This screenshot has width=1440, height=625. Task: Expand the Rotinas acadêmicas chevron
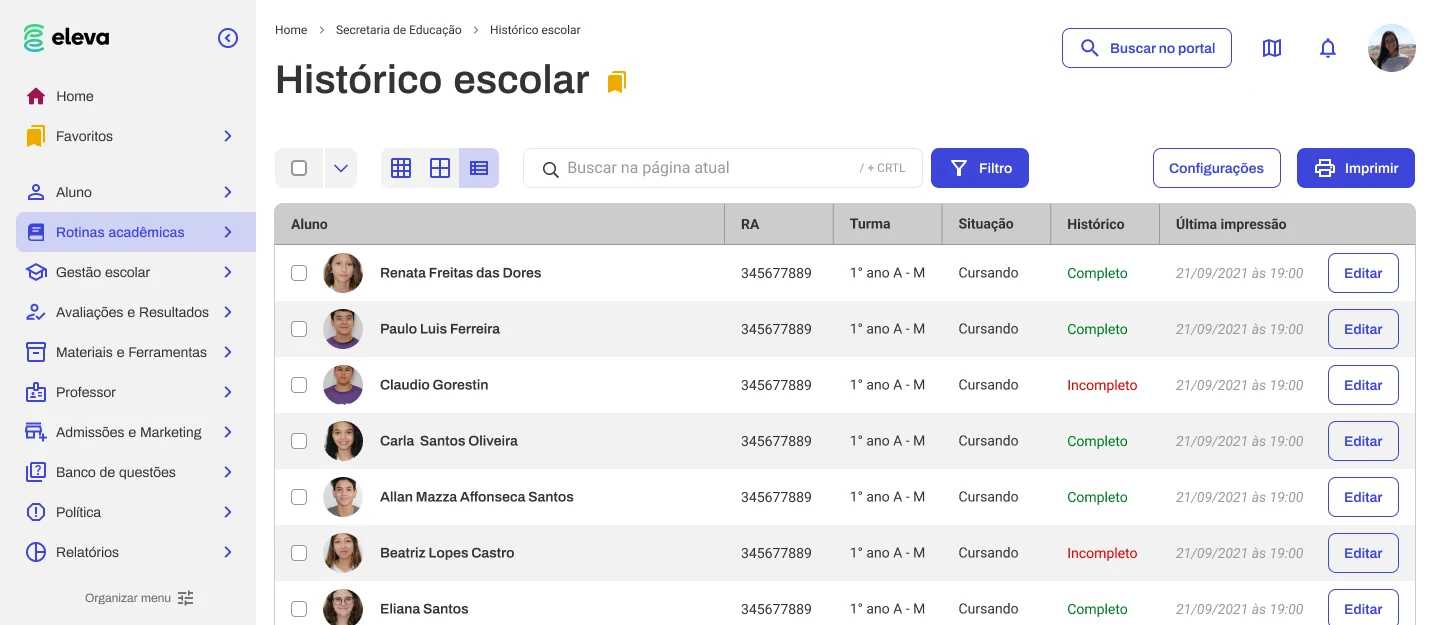click(x=228, y=232)
